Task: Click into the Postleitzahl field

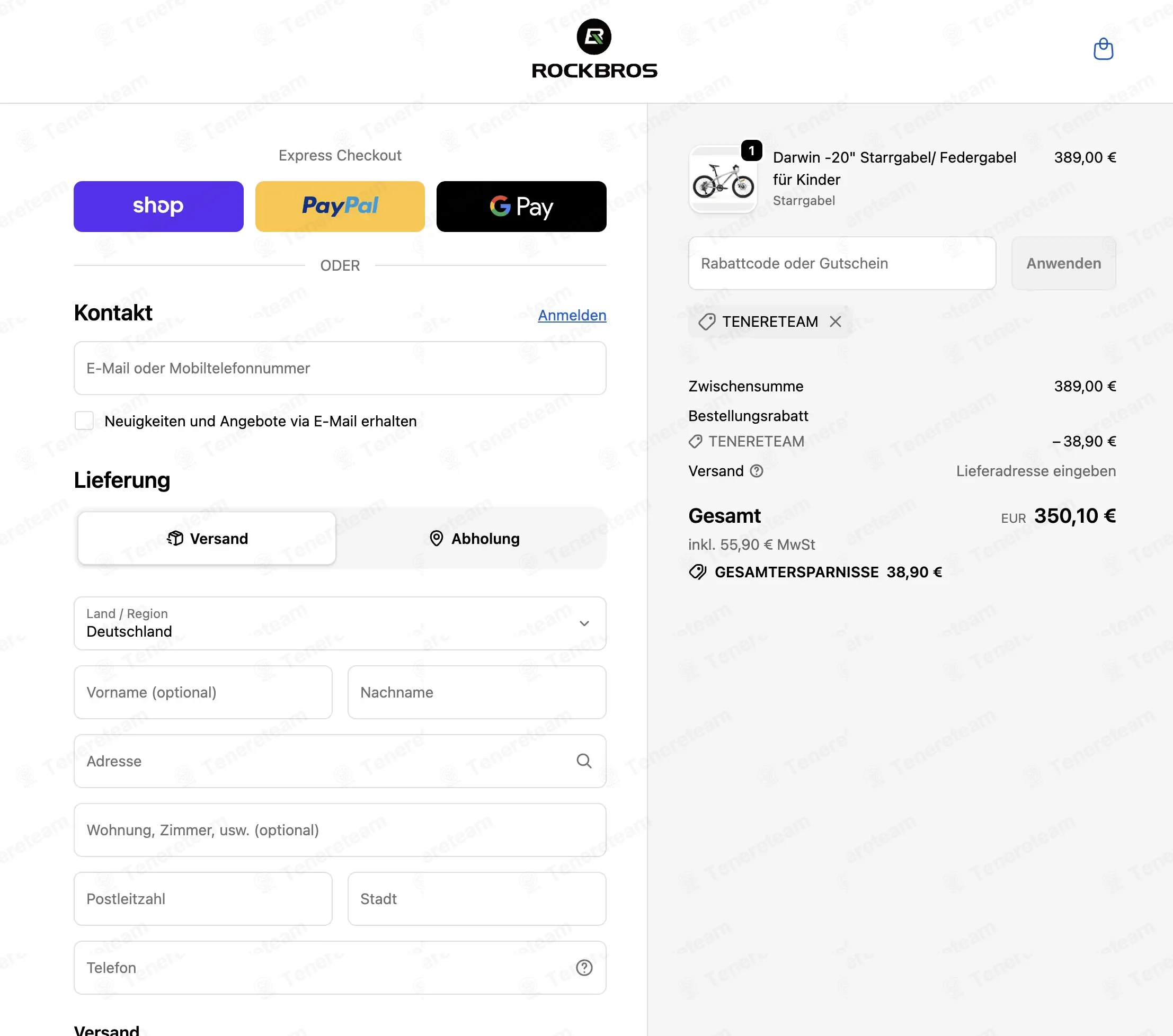Action: pos(203,899)
